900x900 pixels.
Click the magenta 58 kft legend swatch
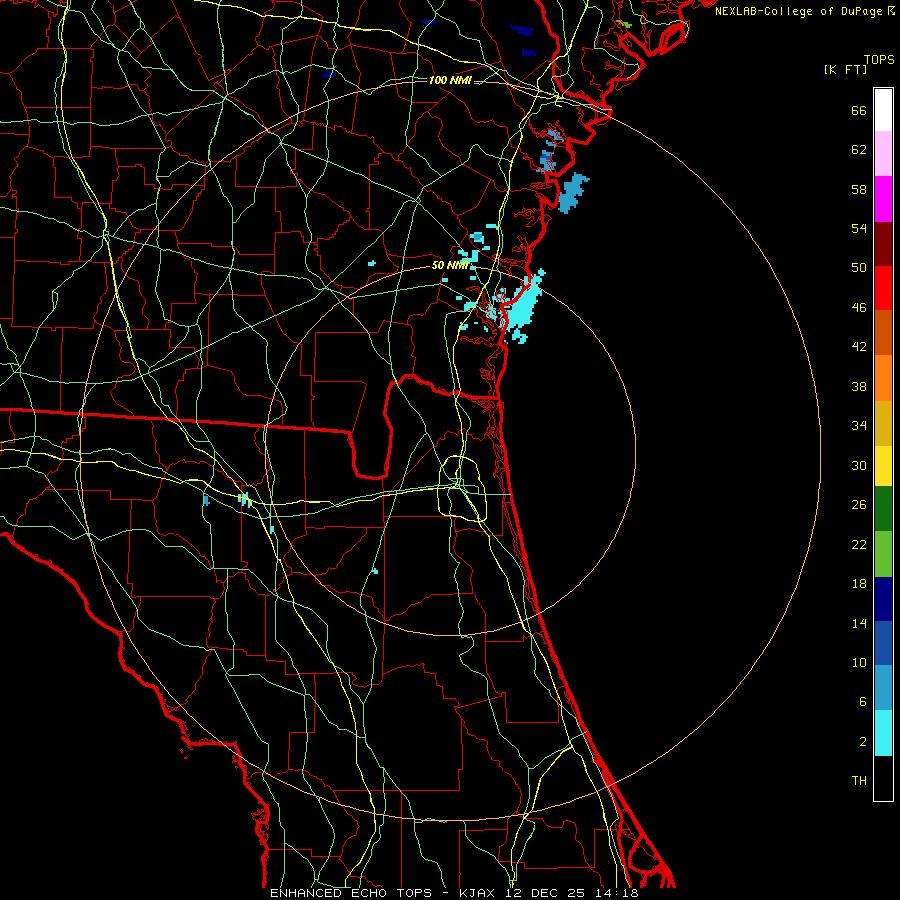click(x=883, y=199)
